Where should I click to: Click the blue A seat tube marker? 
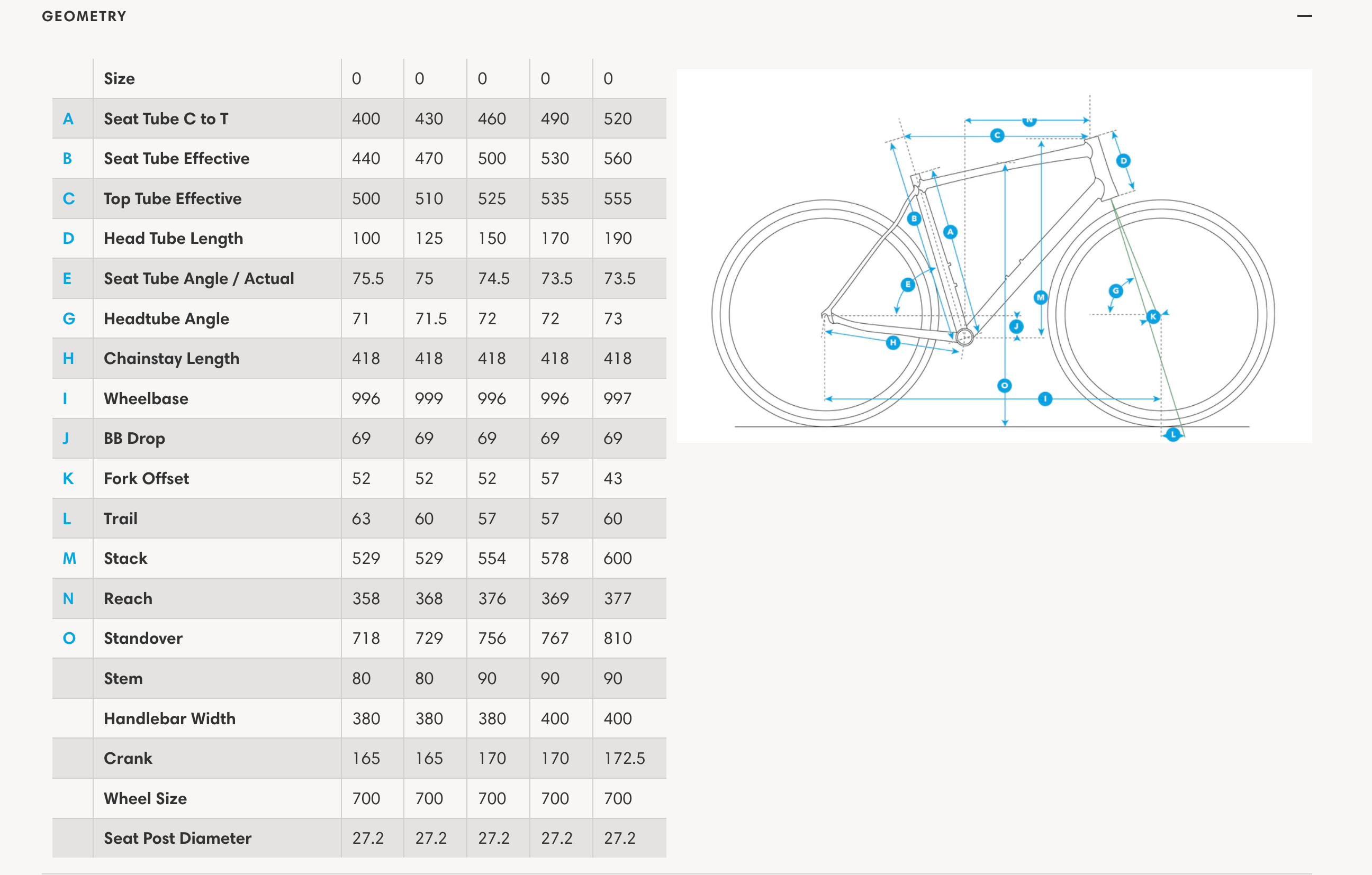[950, 232]
